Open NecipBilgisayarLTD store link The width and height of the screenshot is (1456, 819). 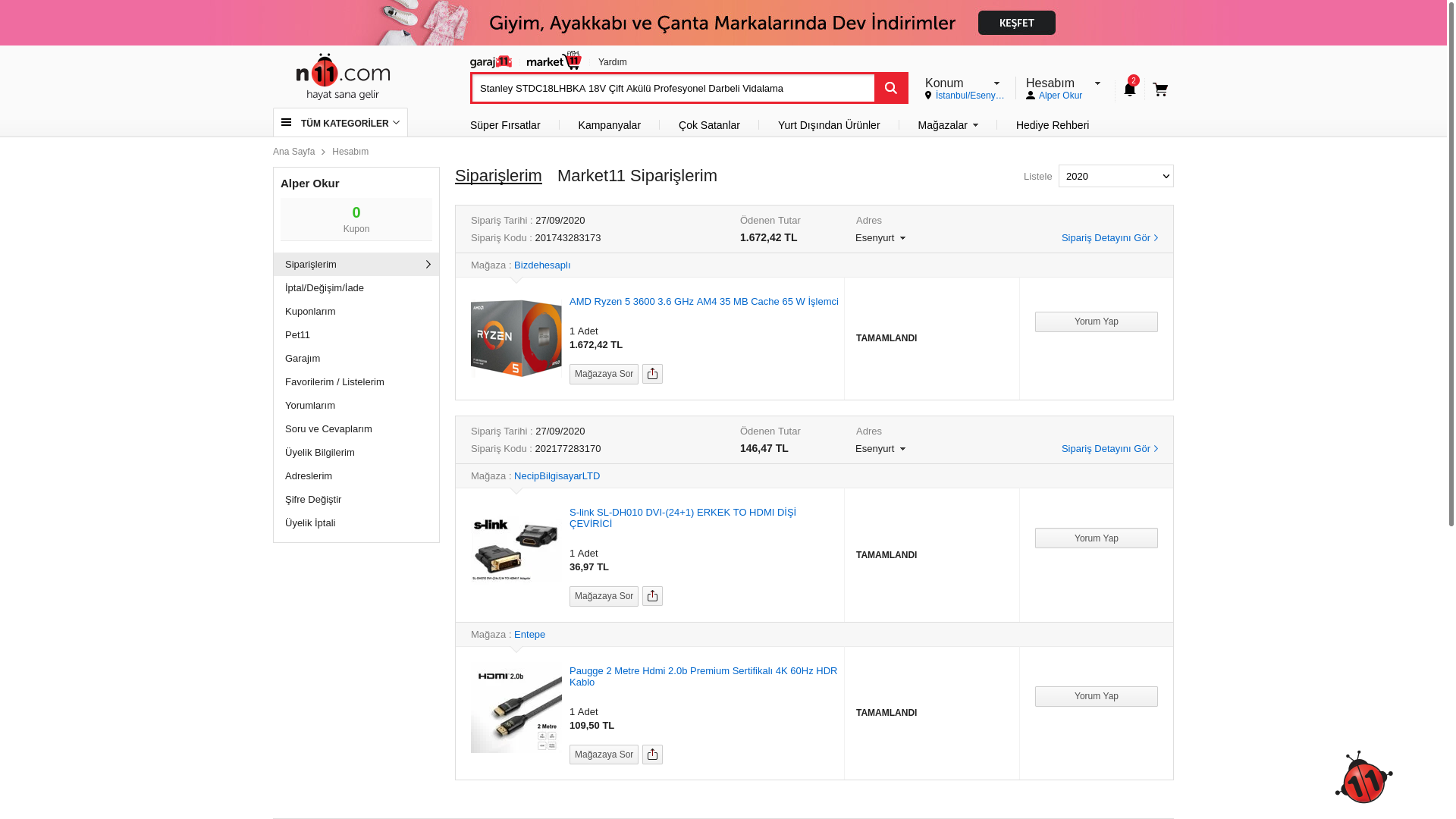pos(557,476)
